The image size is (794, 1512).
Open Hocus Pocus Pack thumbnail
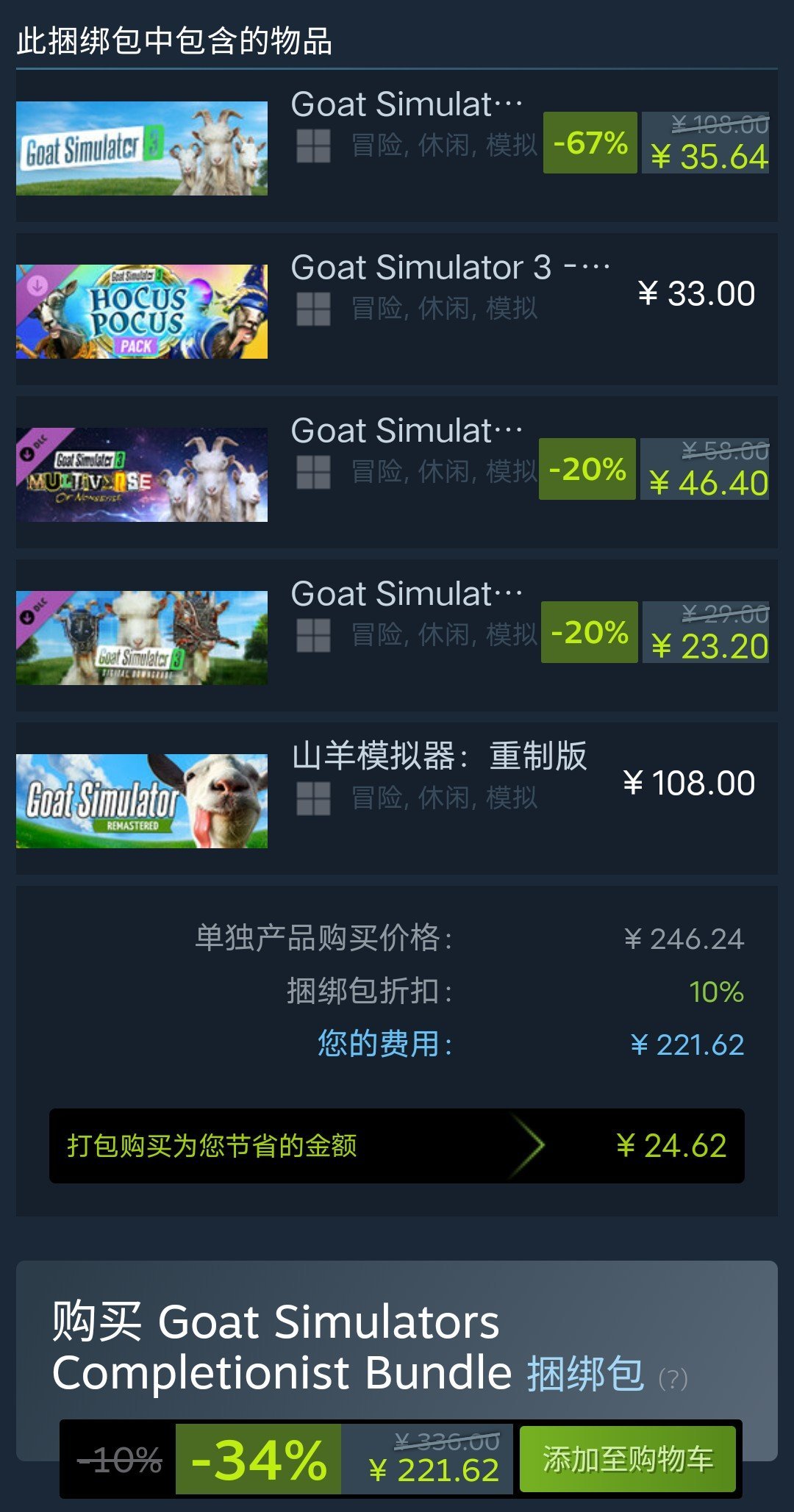142,312
